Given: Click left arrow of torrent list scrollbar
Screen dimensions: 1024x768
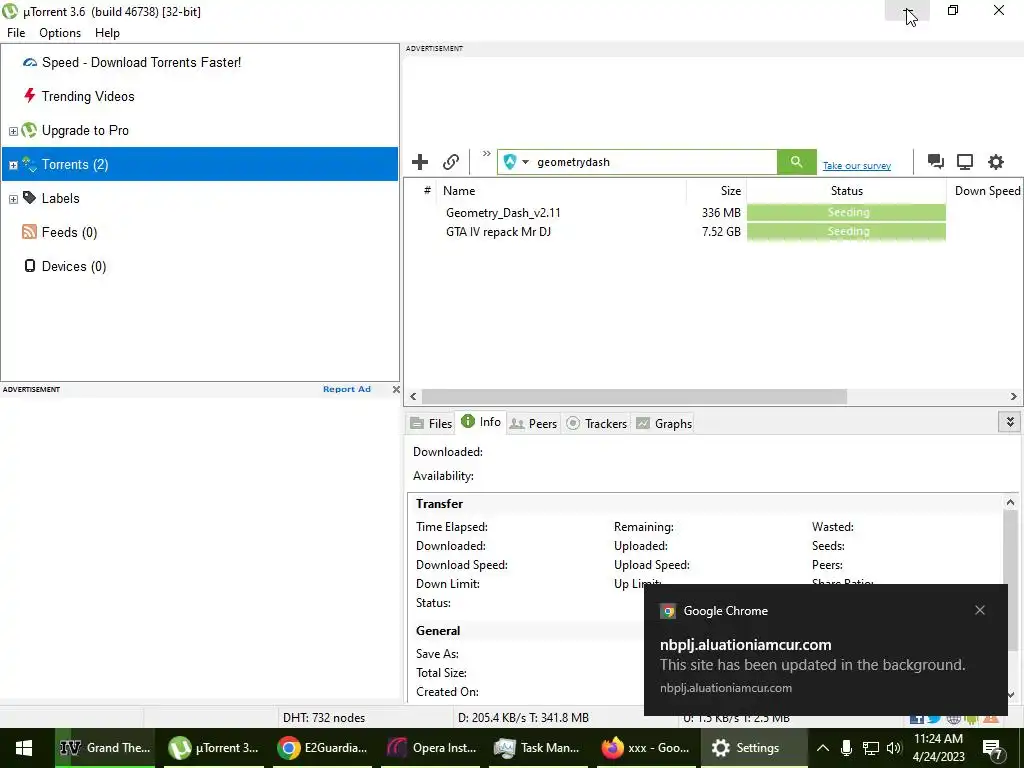Looking at the screenshot, I should click(413, 396).
